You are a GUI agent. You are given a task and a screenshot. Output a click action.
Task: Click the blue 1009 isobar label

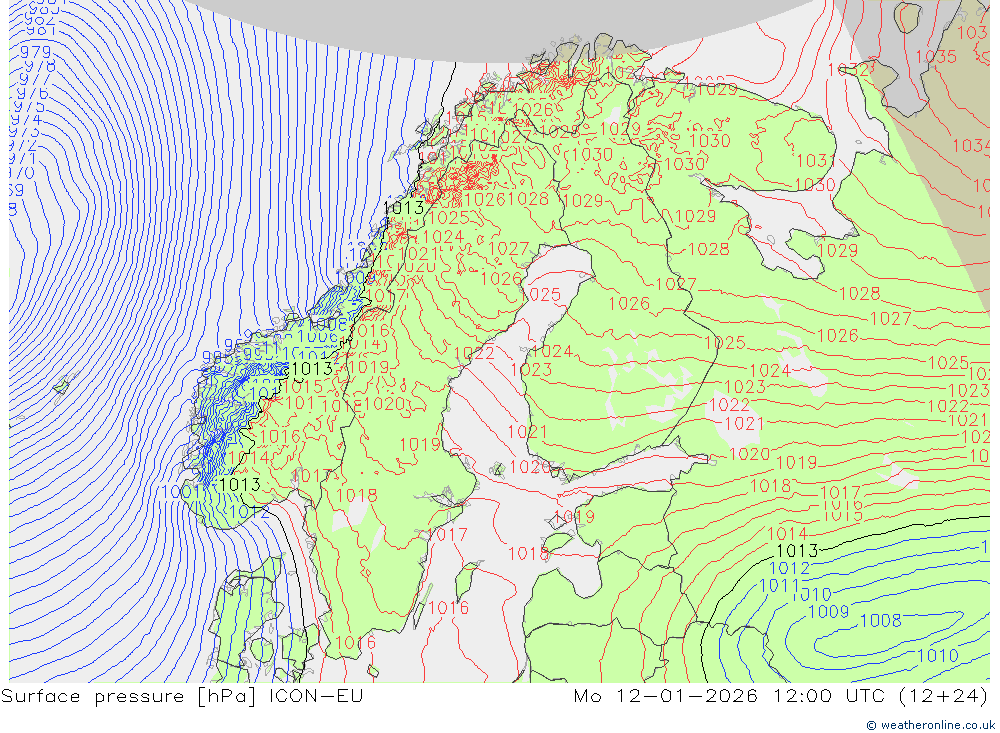click(x=828, y=612)
